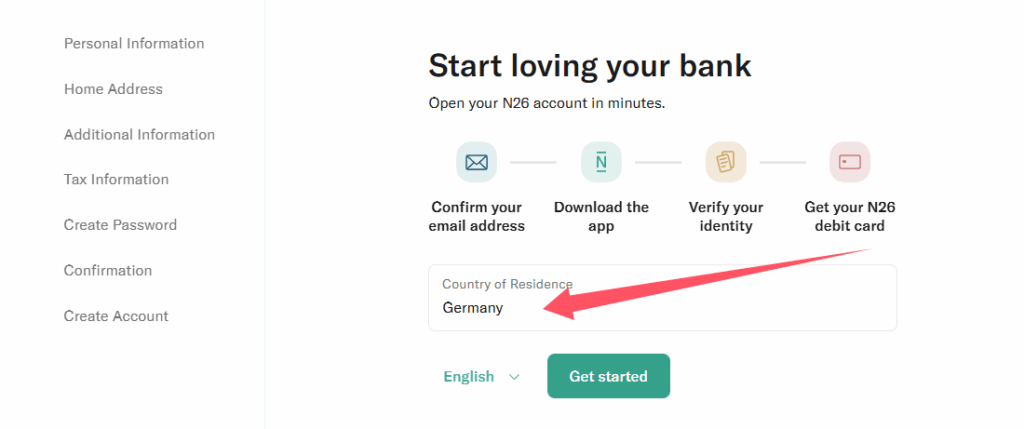Click the "Confirm your email address" label
This screenshot has height=429, width=1024.
[476, 217]
